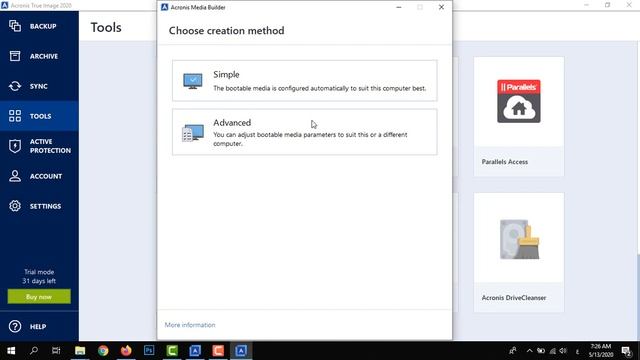Click the Buy now button
Image resolution: width=640 pixels, height=360 pixels.
[39, 297]
